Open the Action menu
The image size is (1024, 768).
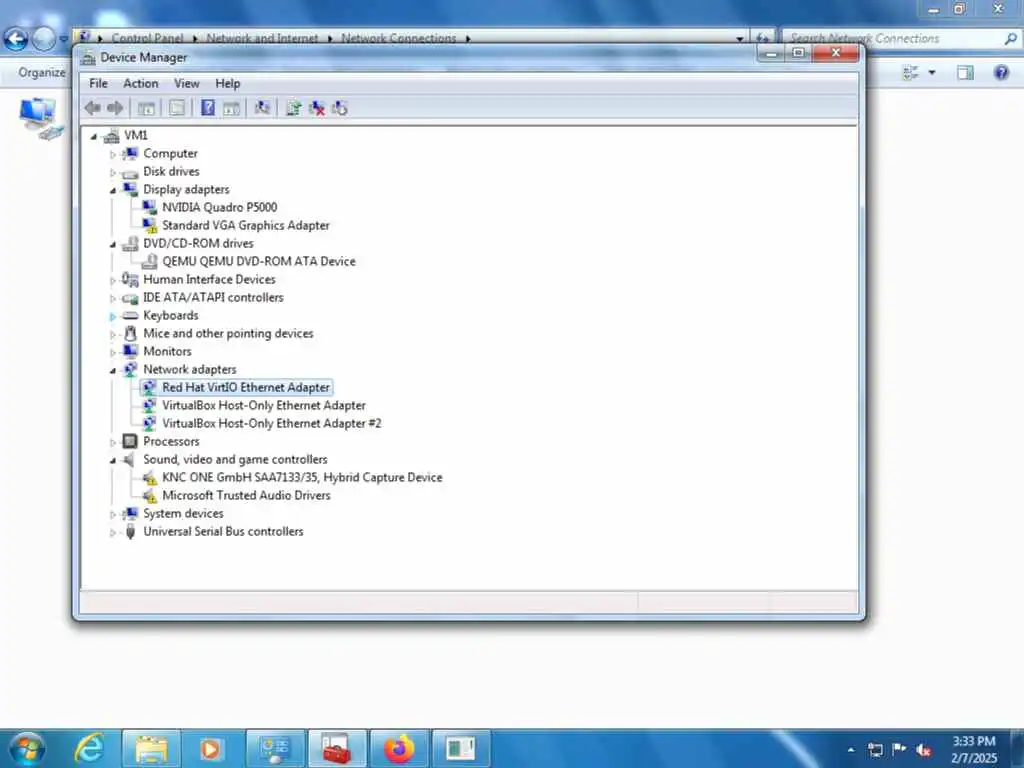(x=140, y=83)
